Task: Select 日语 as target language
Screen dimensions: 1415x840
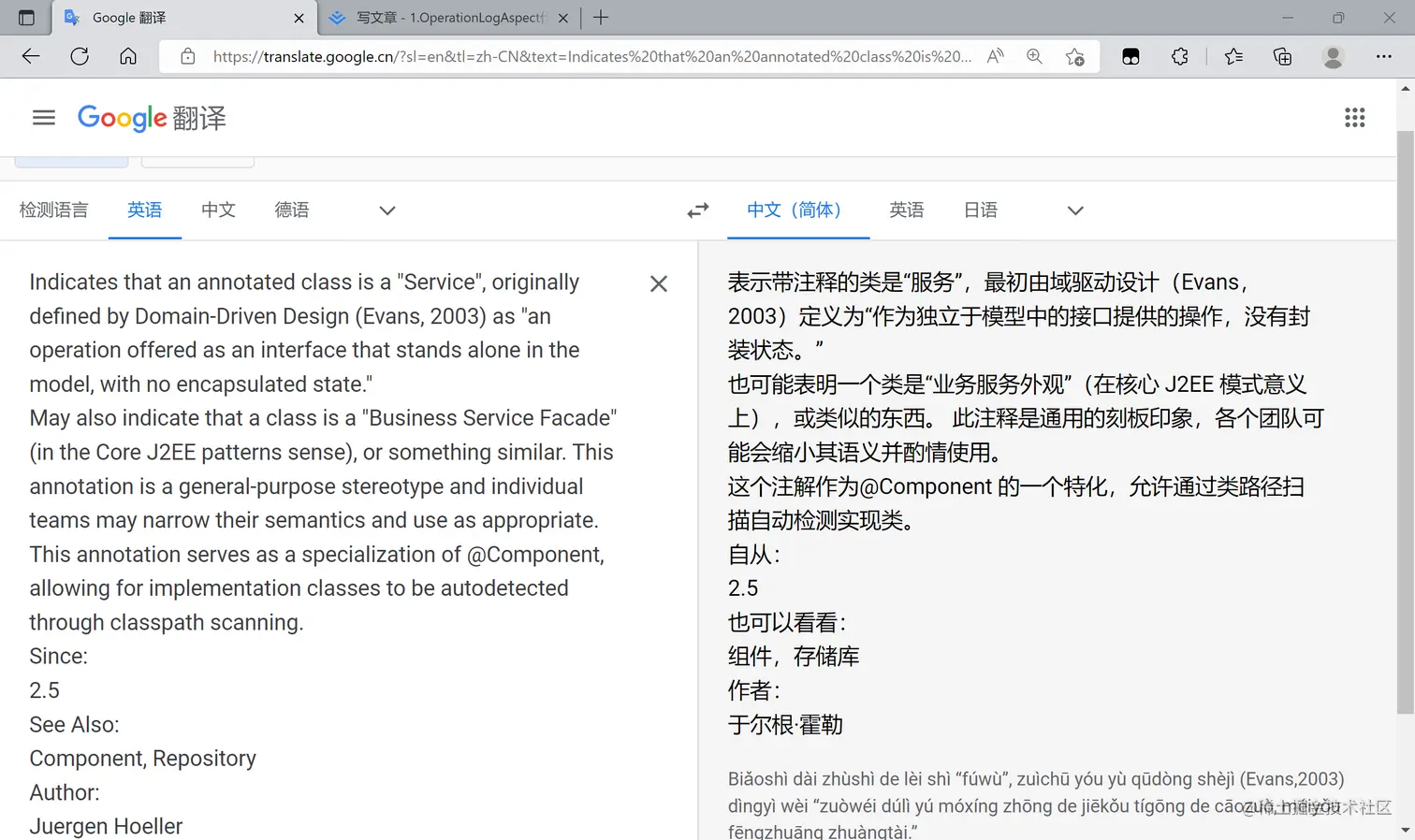Action: tap(981, 210)
